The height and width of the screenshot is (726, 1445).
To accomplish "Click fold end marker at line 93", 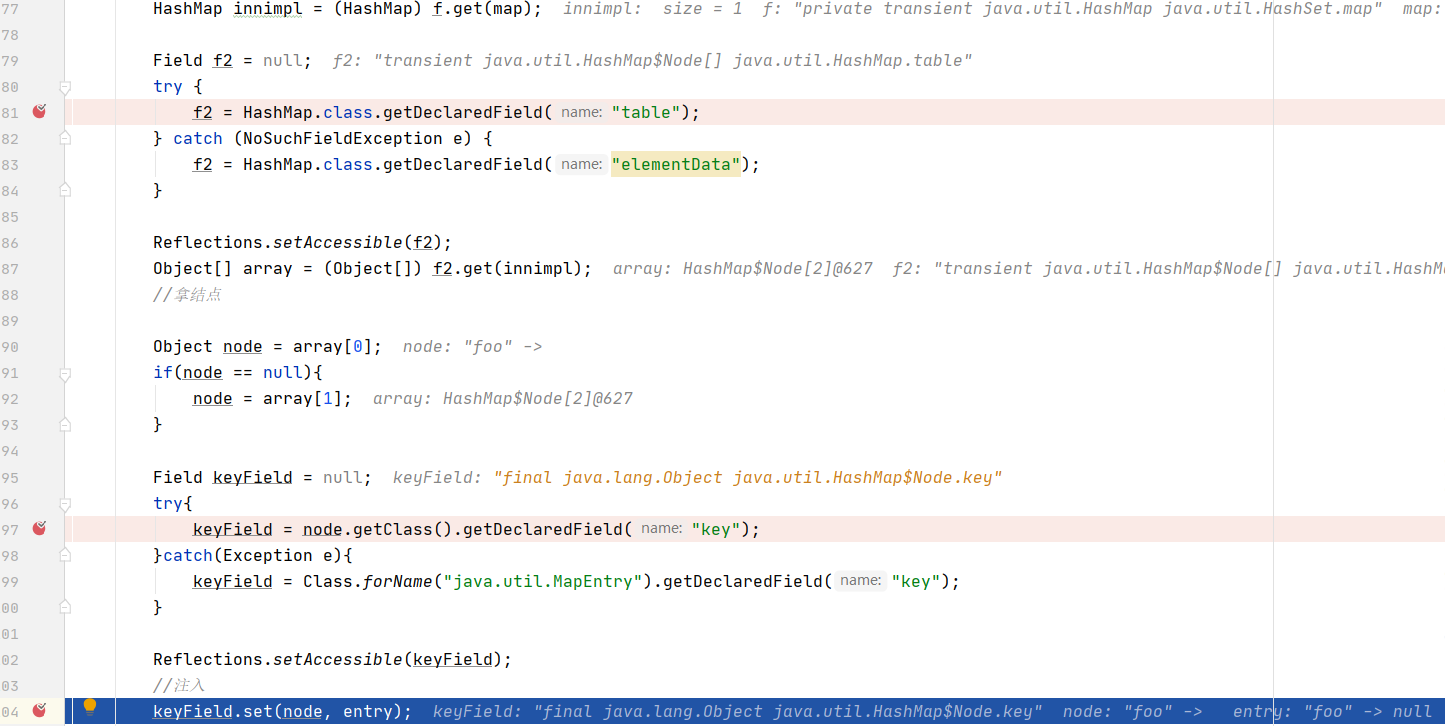I will [x=65, y=424].
